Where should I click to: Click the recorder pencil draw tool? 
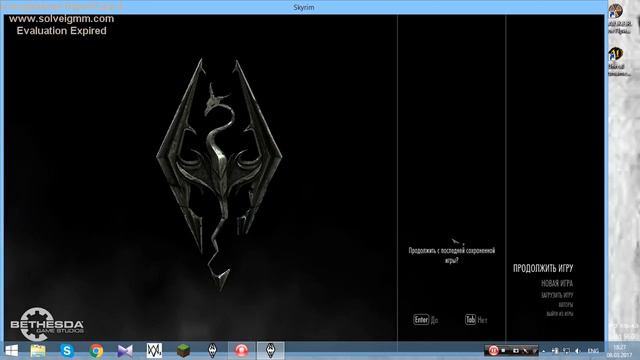pos(525,351)
